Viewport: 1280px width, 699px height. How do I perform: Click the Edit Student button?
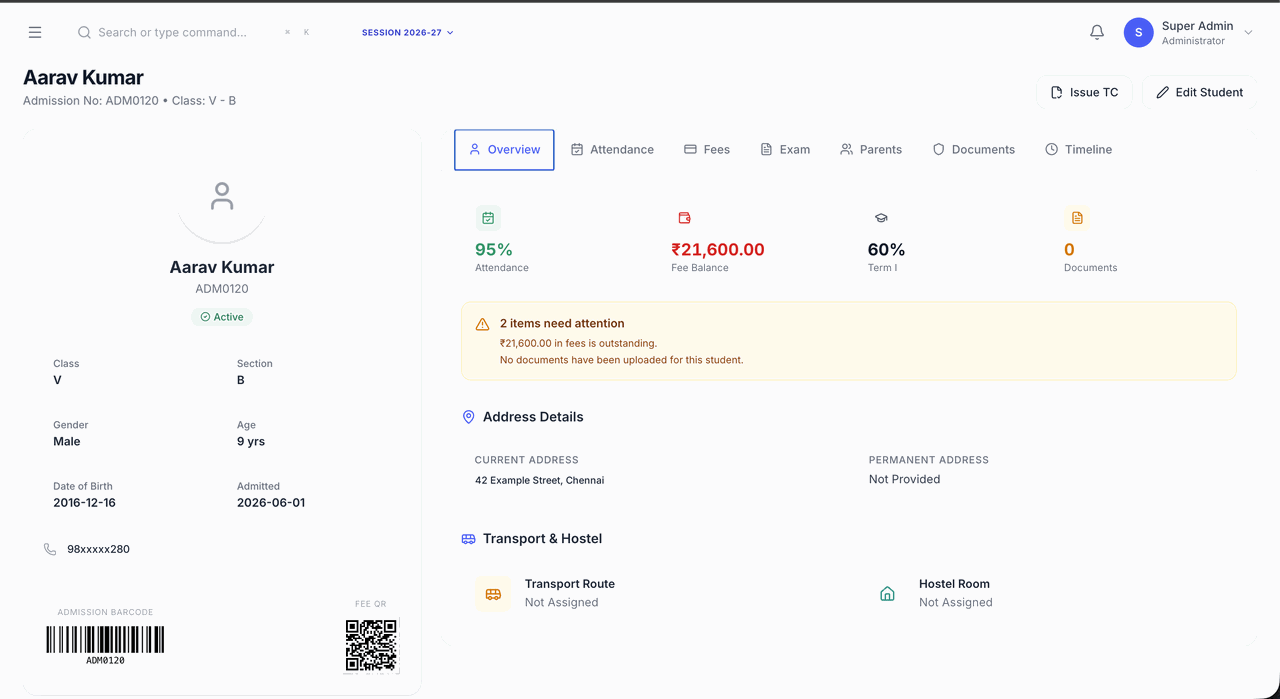1199,92
